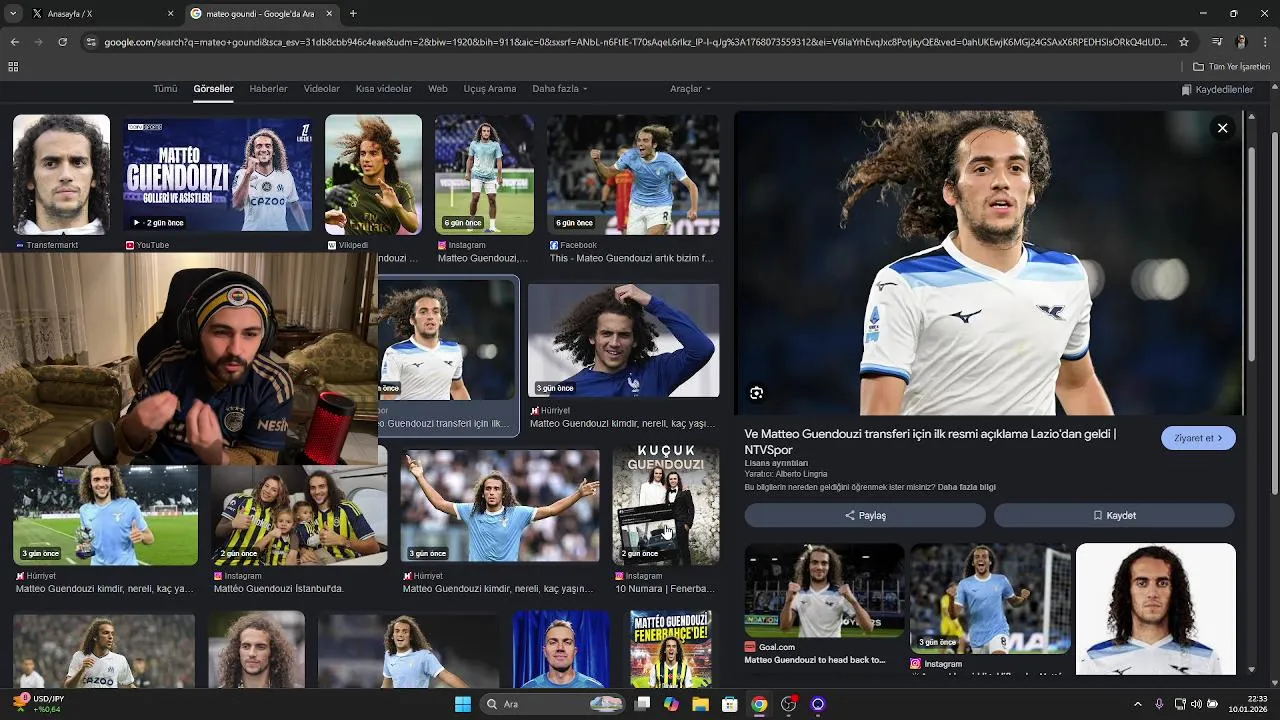This screenshot has width=1280, height=720.
Task: Close the Anasayfa / X tab
Action: [x=170, y=14]
